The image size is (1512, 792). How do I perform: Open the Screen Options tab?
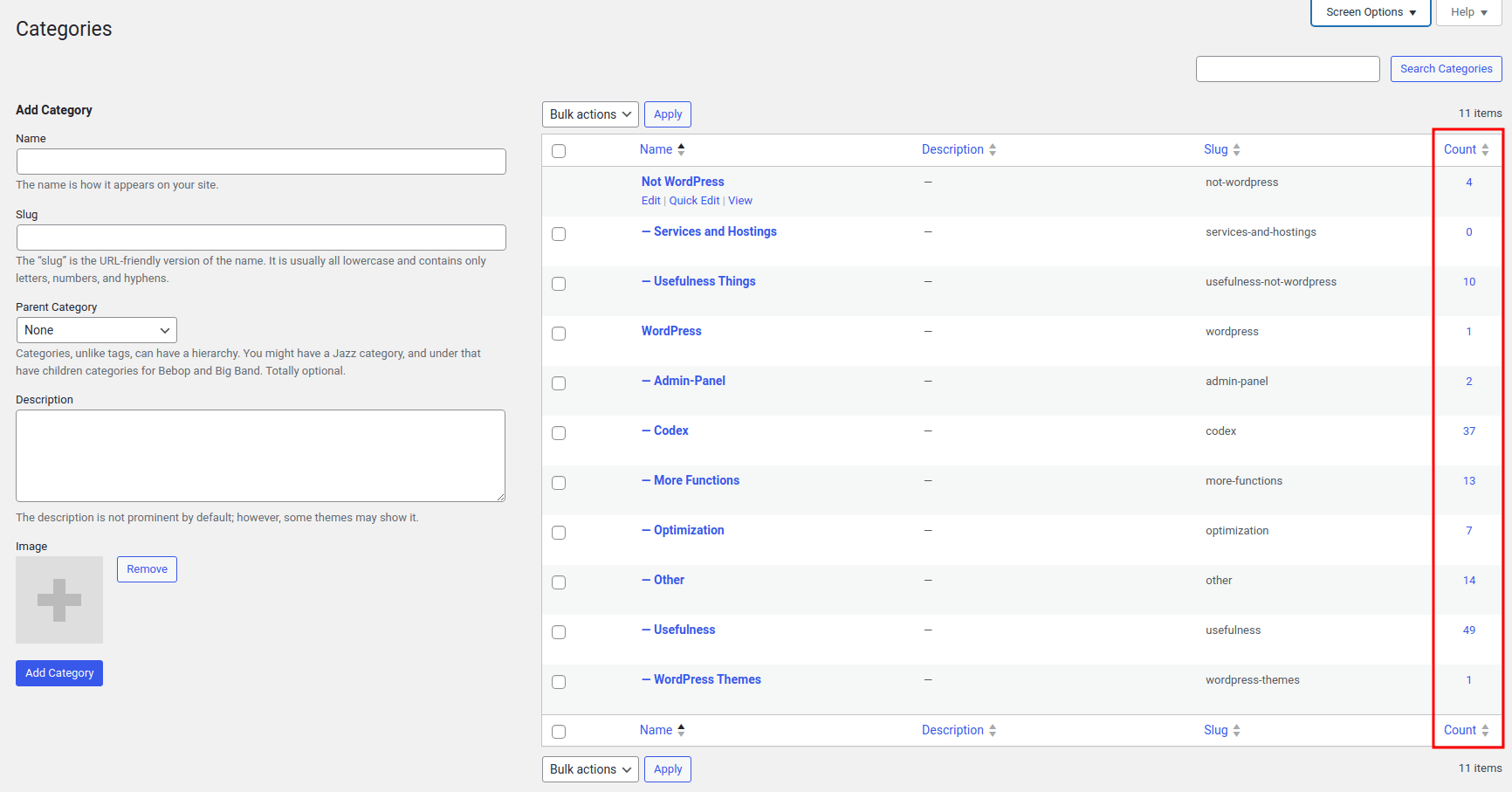[x=1371, y=12]
